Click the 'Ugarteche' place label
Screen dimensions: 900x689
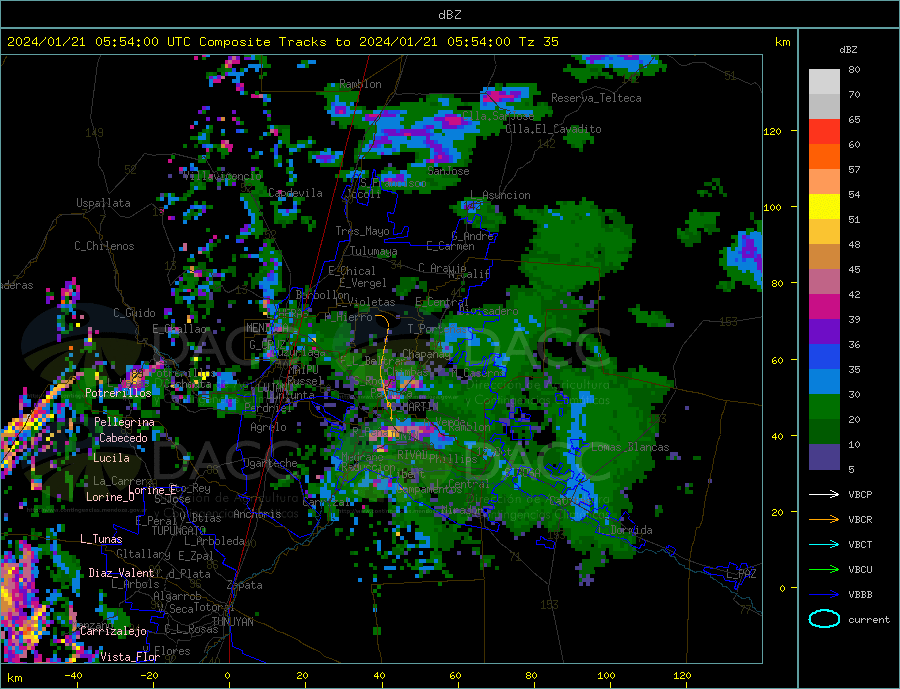pyautogui.click(x=270, y=463)
